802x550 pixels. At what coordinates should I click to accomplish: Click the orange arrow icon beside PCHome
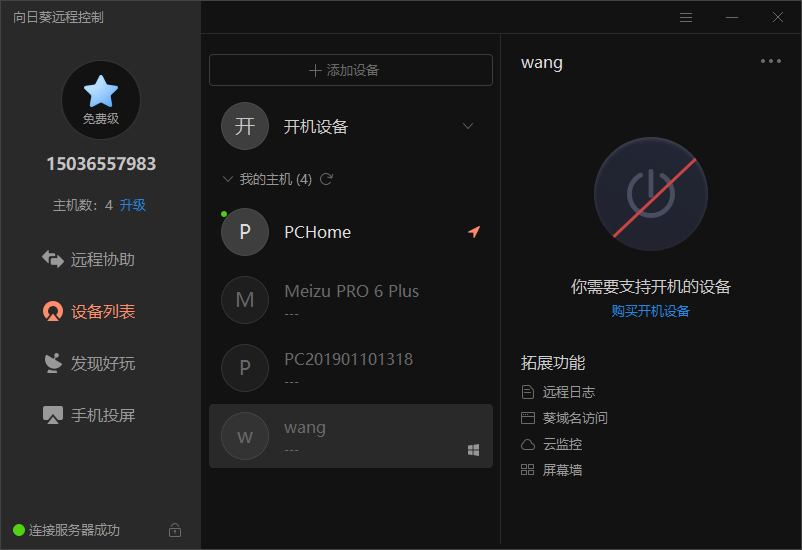[474, 232]
